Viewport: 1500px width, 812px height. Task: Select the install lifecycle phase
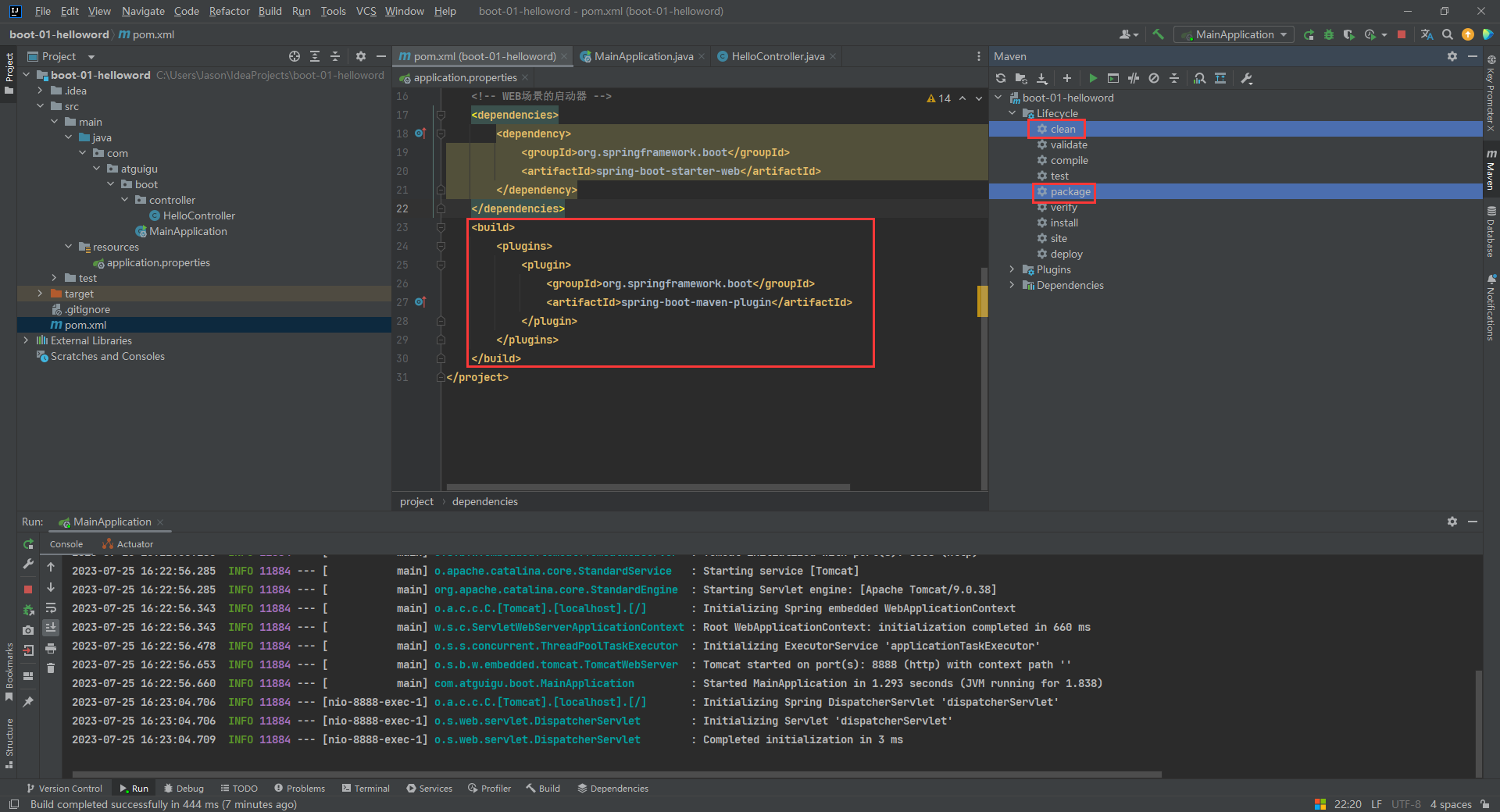click(x=1063, y=223)
